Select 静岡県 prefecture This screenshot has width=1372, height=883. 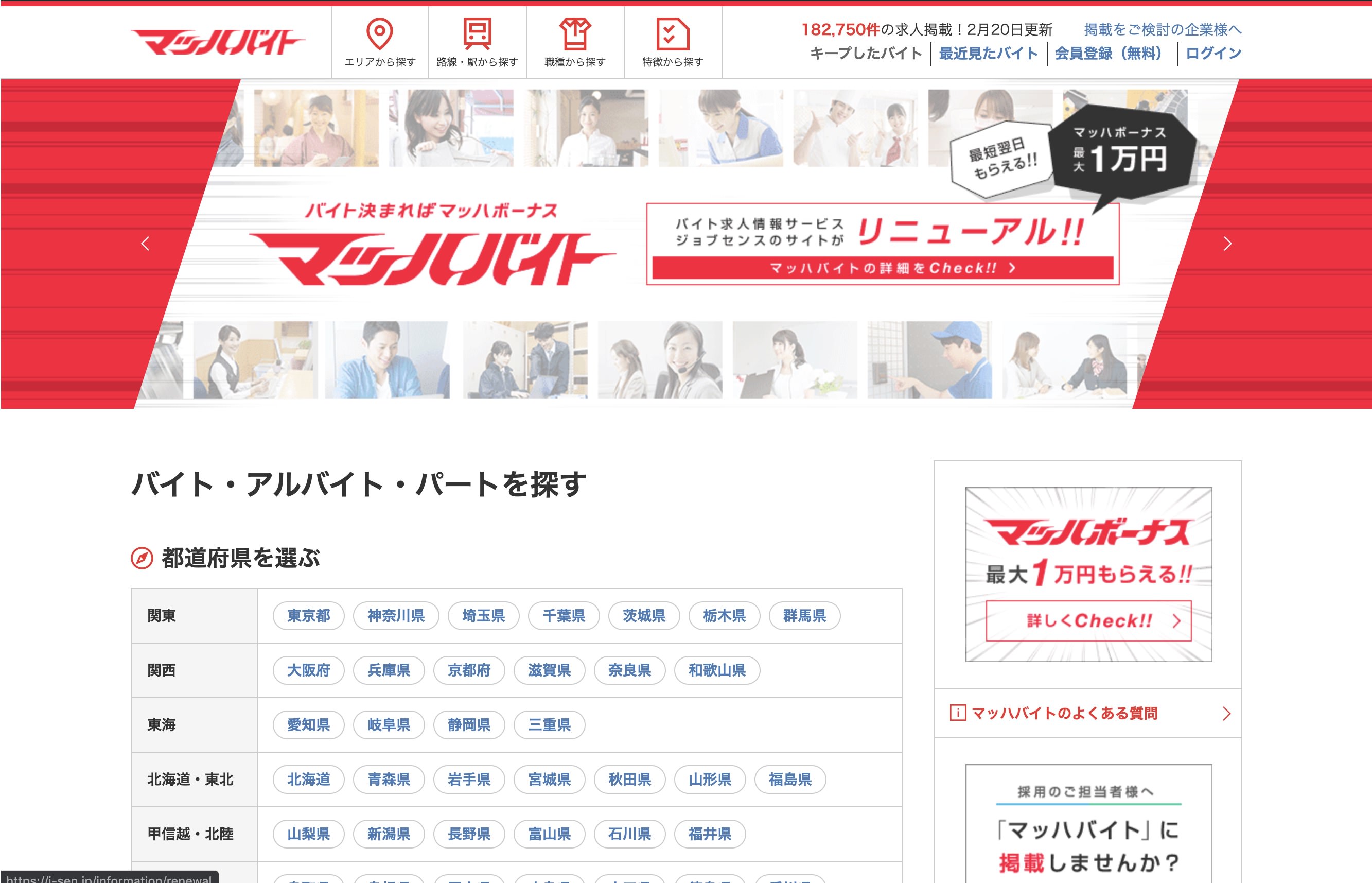[469, 725]
